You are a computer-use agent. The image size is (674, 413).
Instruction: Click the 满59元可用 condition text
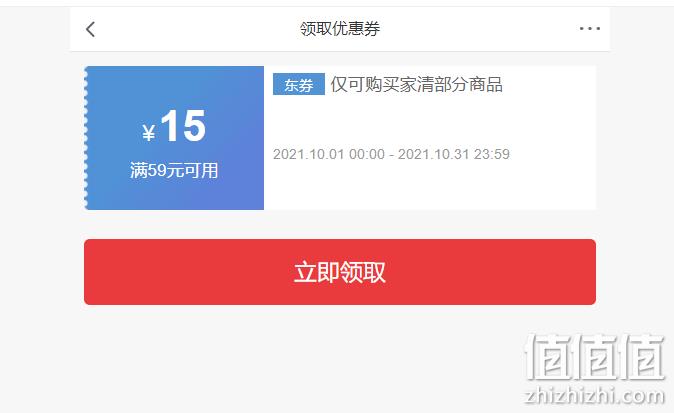pos(174,170)
